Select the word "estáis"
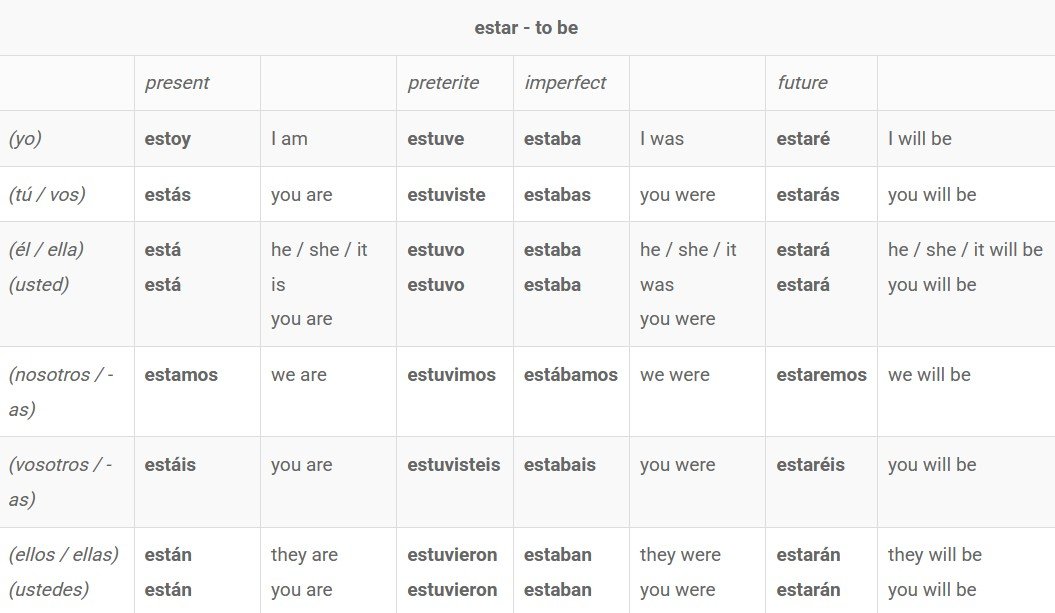The height and width of the screenshot is (613, 1055). pyautogui.click(x=170, y=465)
